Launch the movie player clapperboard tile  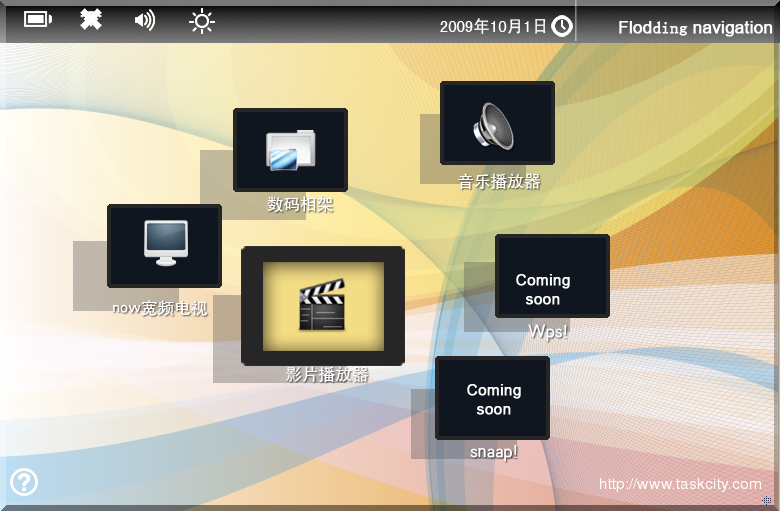point(322,306)
